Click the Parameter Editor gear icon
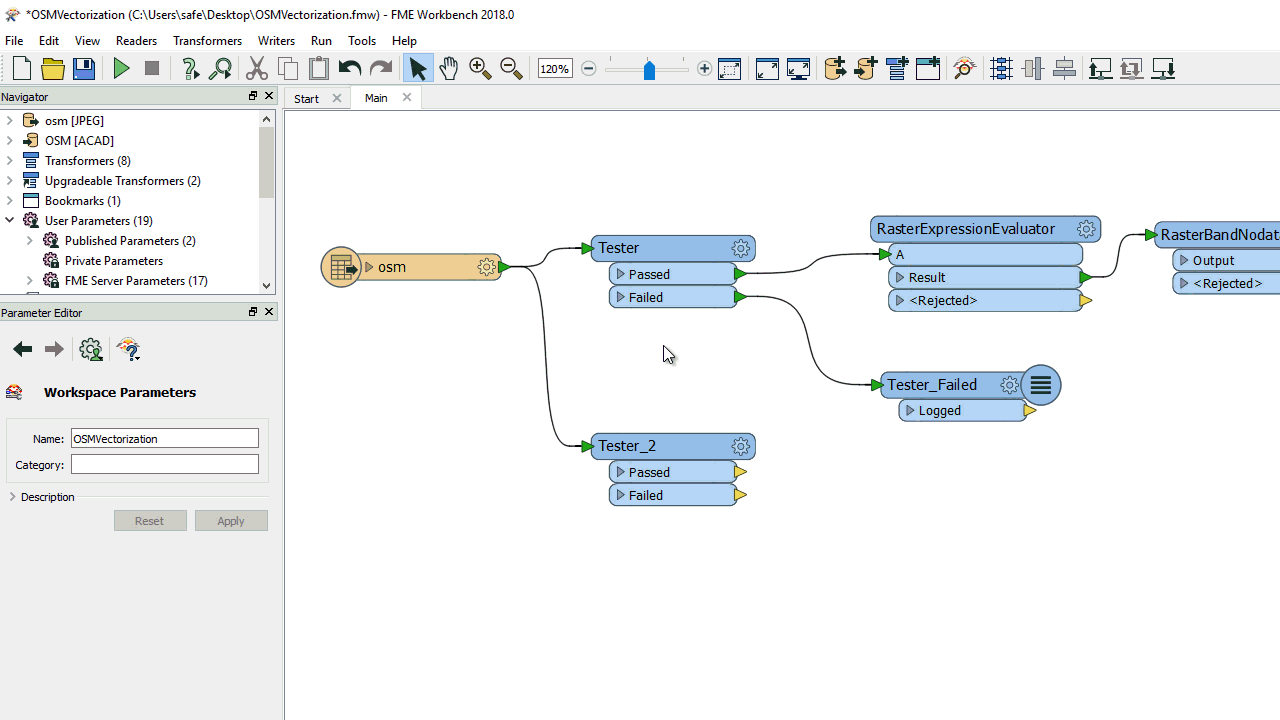Screen dimensions: 1280x720 pos(91,349)
